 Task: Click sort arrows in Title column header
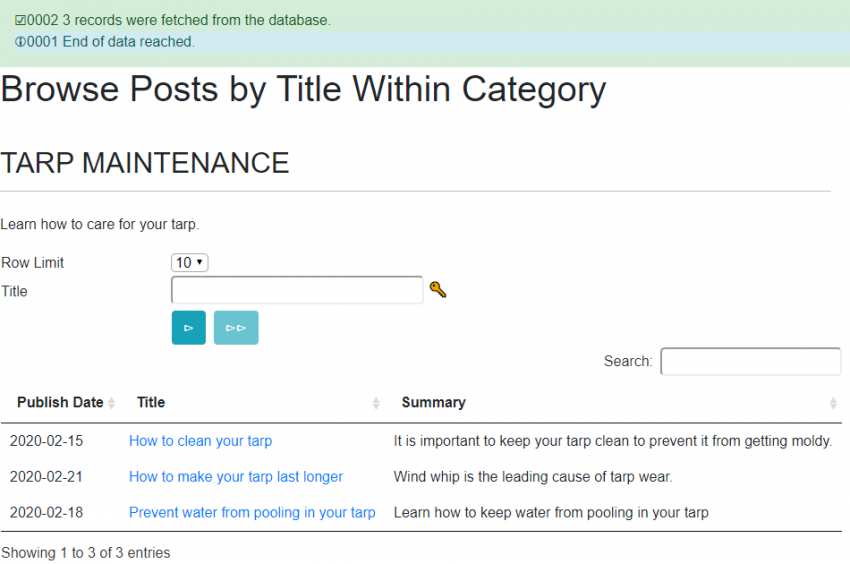[x=376, y=403]
